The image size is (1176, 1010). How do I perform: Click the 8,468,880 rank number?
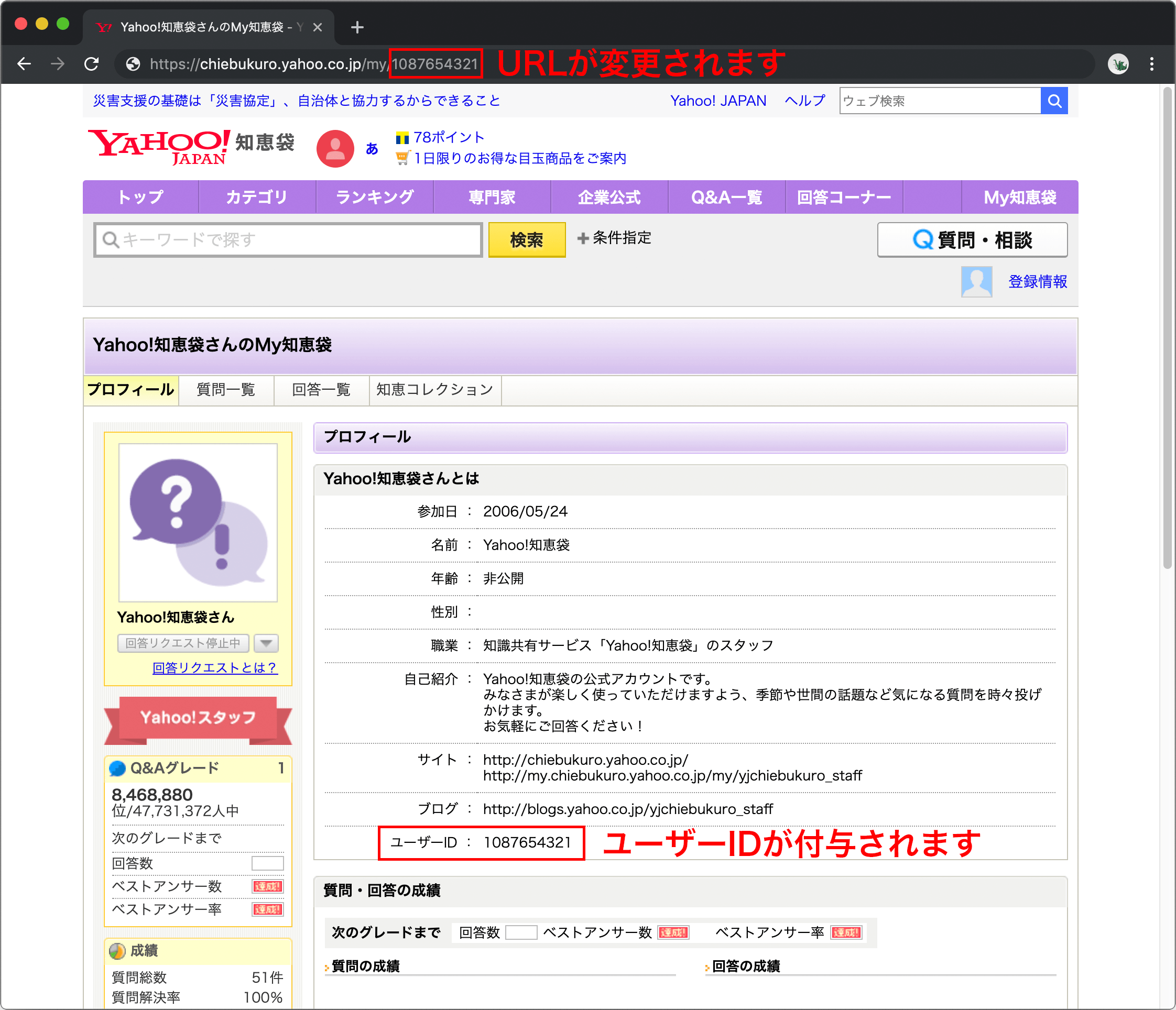[152, 794]
